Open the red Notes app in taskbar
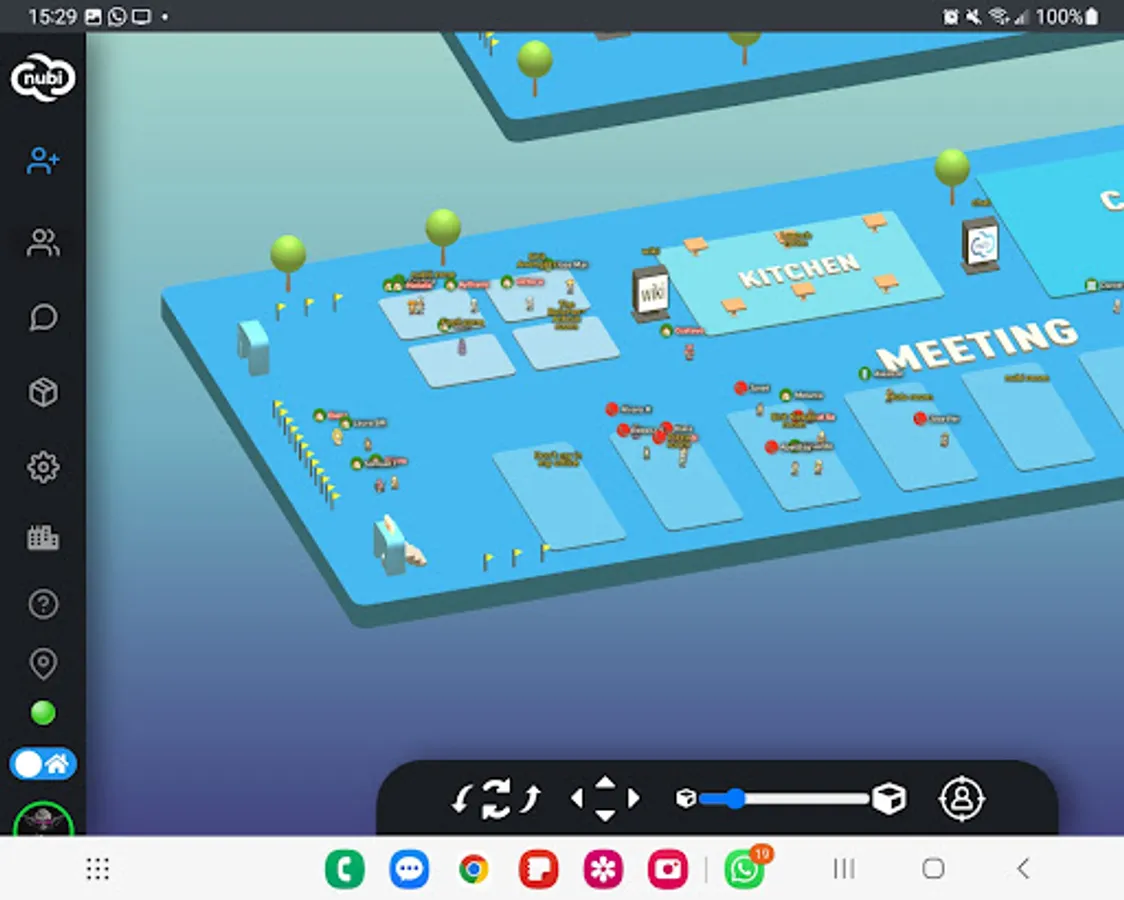The height and width of the screenshot is (900, 1124). pyautogui.click(x=538, y=869)
